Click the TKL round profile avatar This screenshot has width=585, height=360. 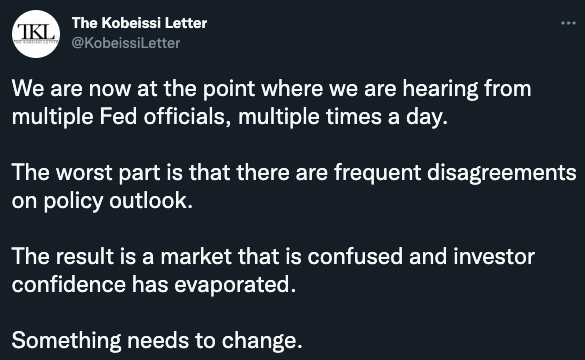coord(36,34)
